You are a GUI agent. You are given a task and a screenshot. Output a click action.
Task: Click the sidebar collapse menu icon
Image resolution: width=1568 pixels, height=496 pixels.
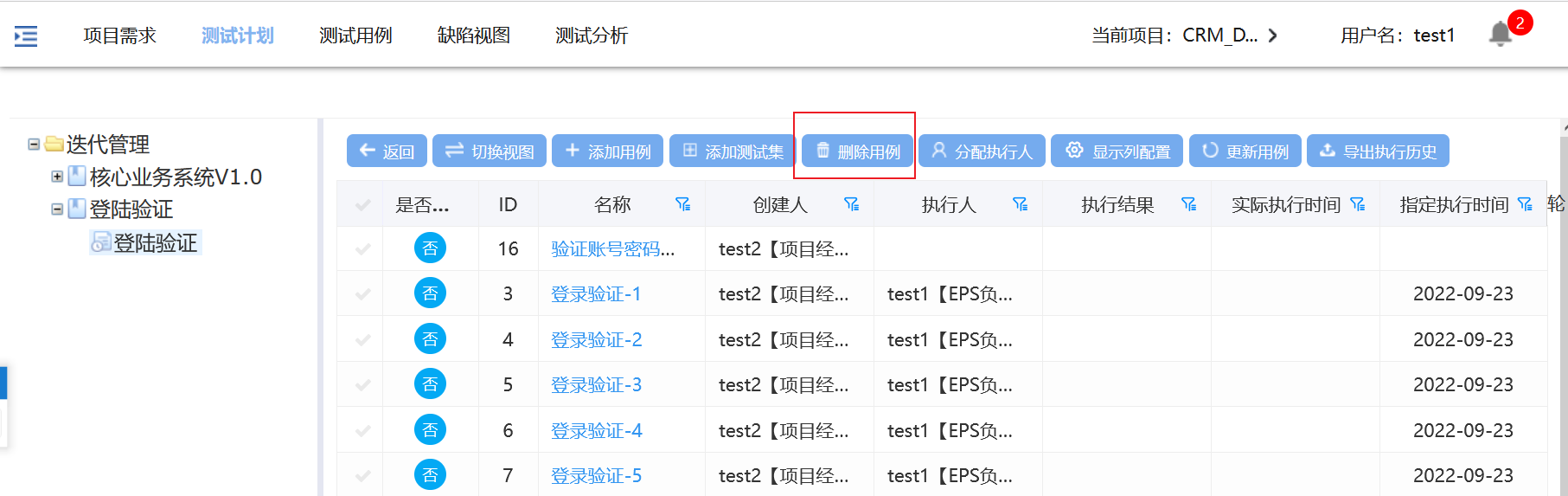(x=26, y=36)
